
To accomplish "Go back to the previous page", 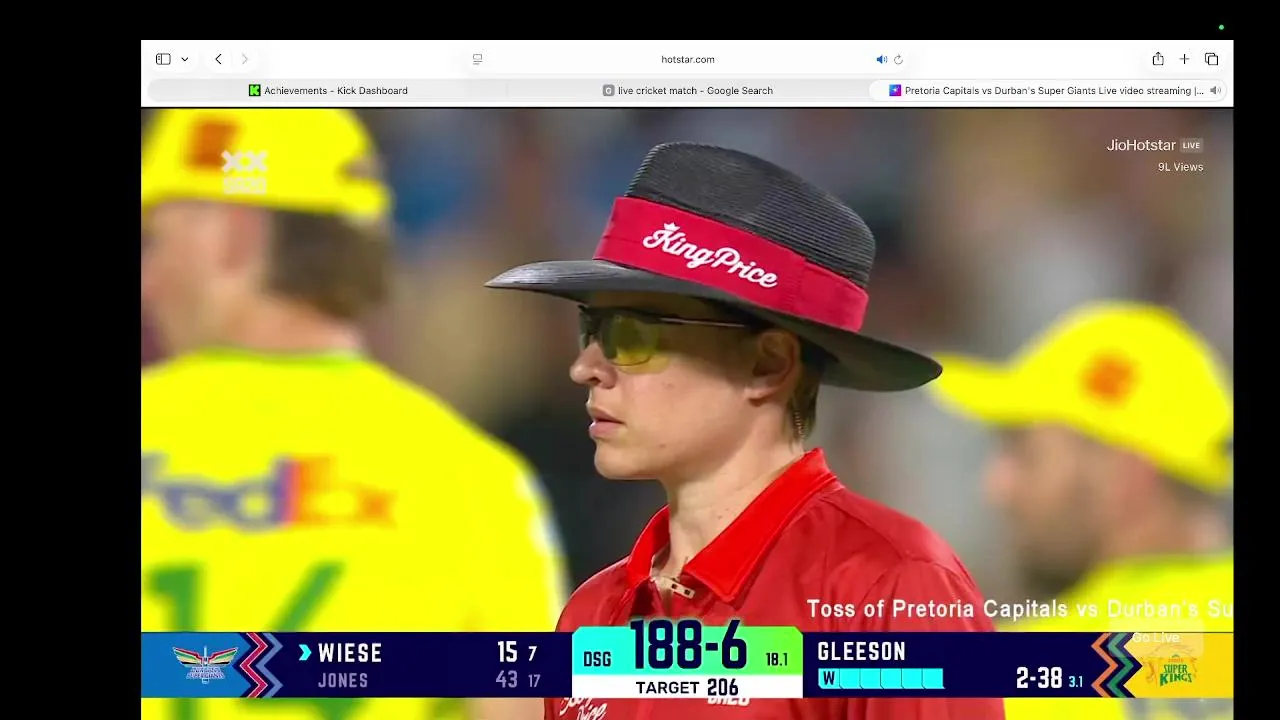I will click(218, 59).
